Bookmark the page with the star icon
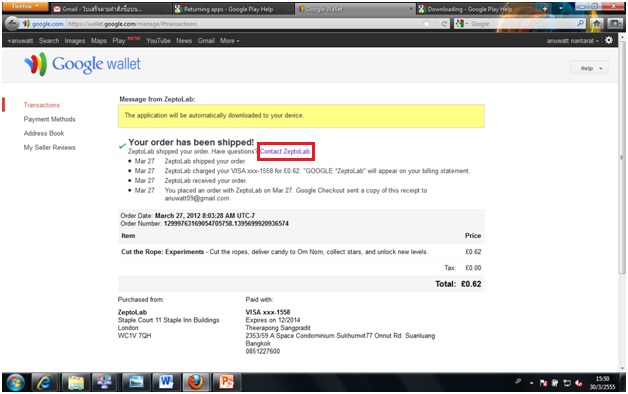The image size is (628, 394). point(427,24)
